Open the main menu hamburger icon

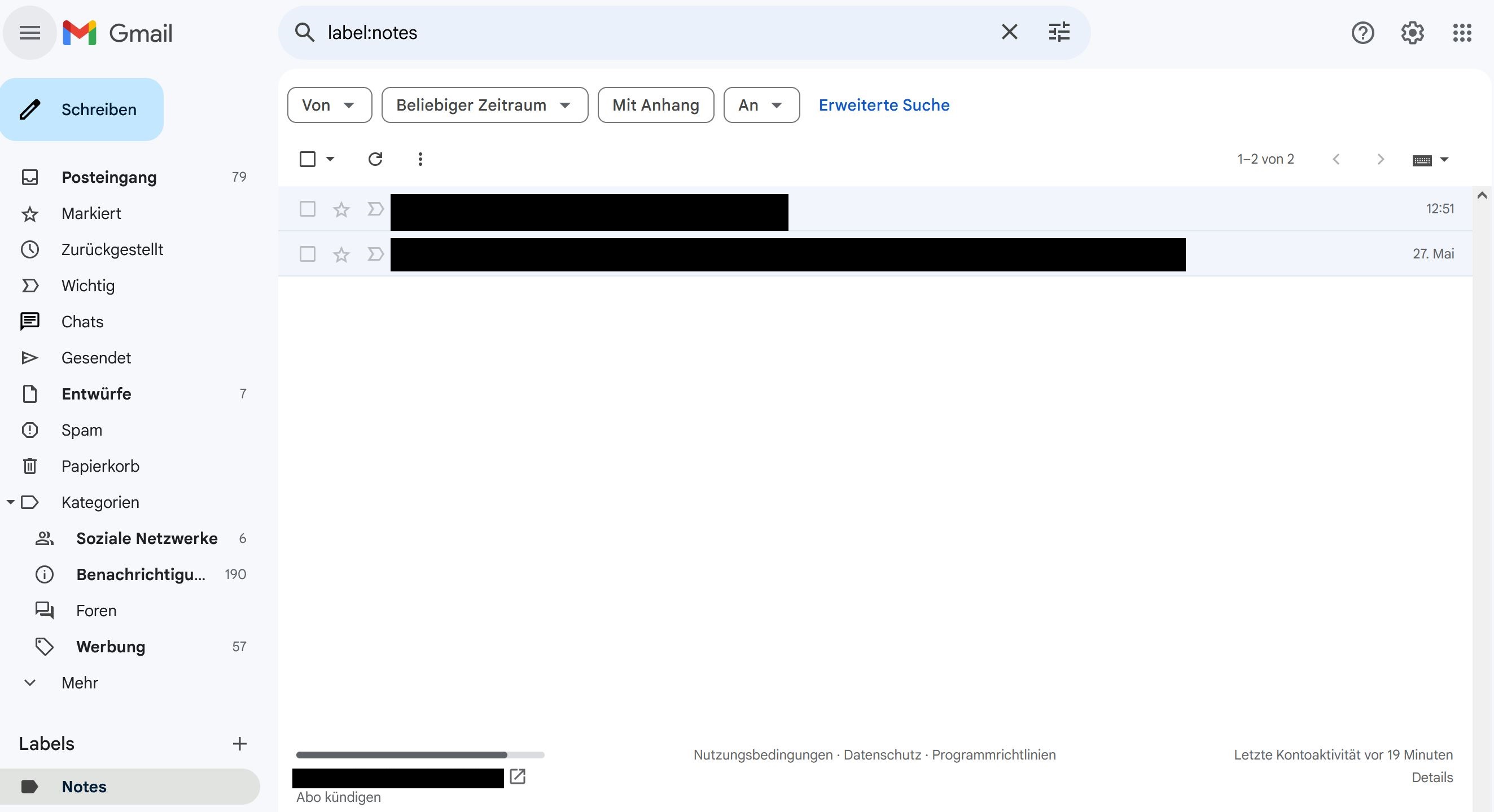pyautogui.click(x=29, y=33)
